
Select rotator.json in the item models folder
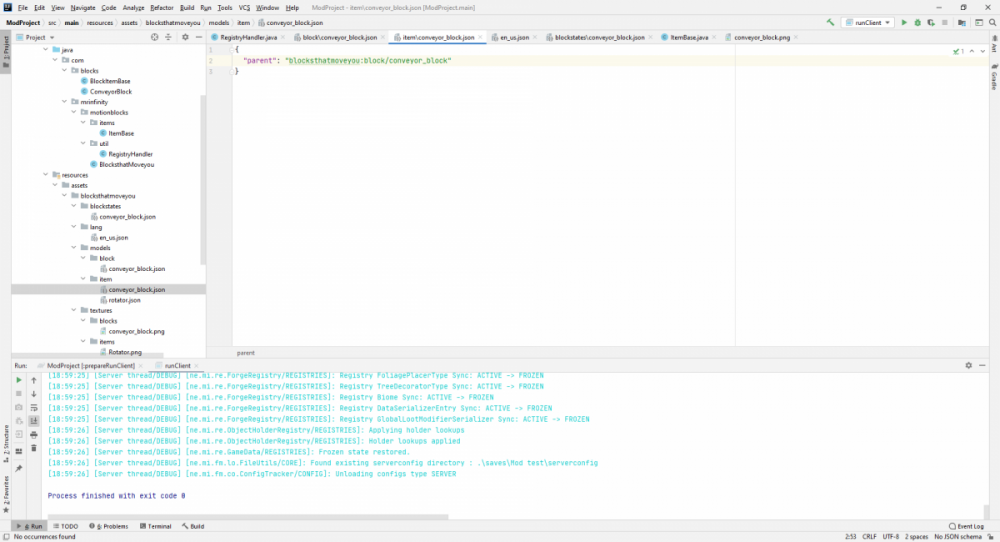click(124, 300)
